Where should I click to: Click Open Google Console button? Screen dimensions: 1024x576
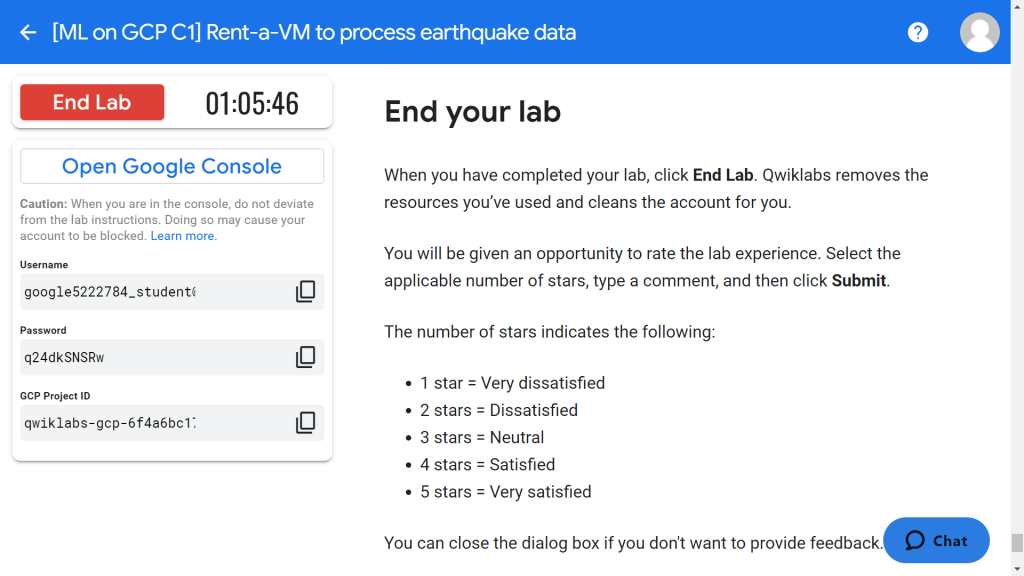[172, 166]
